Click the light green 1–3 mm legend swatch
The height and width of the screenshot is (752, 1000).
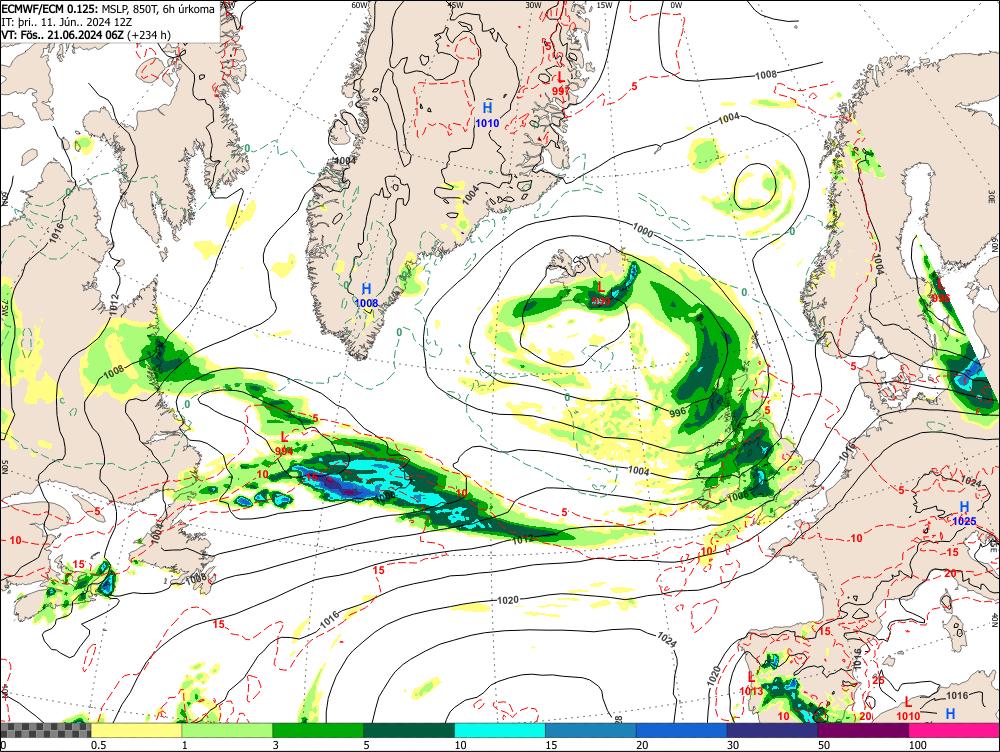click(226, 730)
